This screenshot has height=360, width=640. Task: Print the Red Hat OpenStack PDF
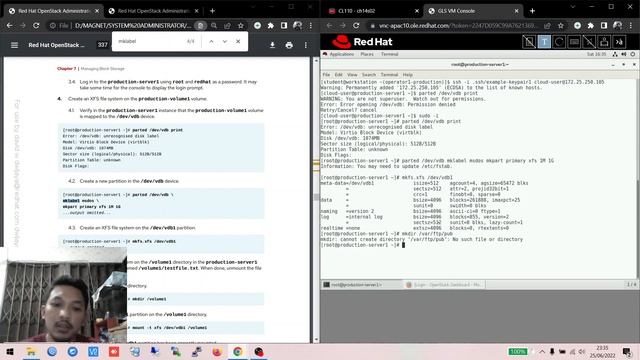tap(289, 45)
